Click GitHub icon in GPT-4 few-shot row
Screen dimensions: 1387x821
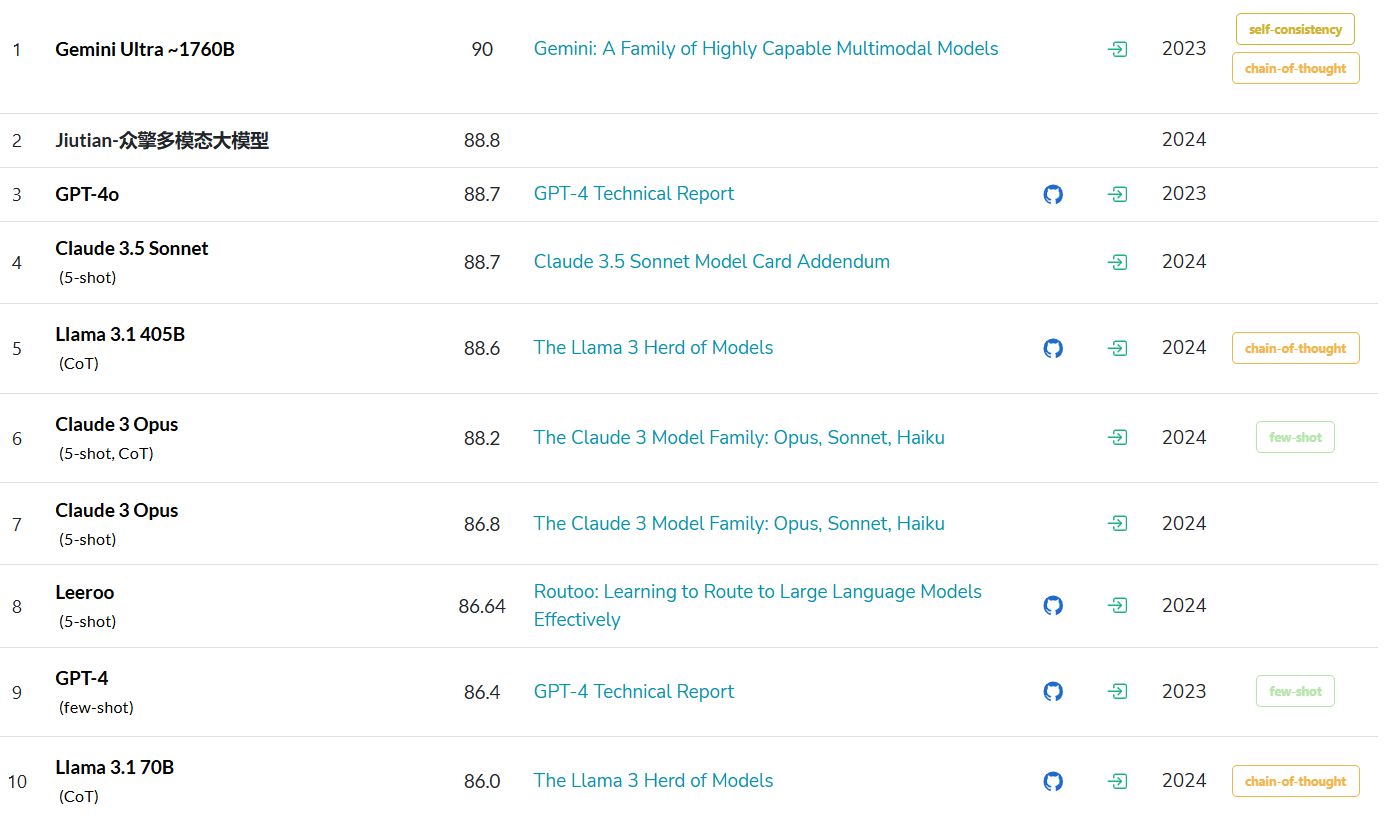tap(1052, 692)
